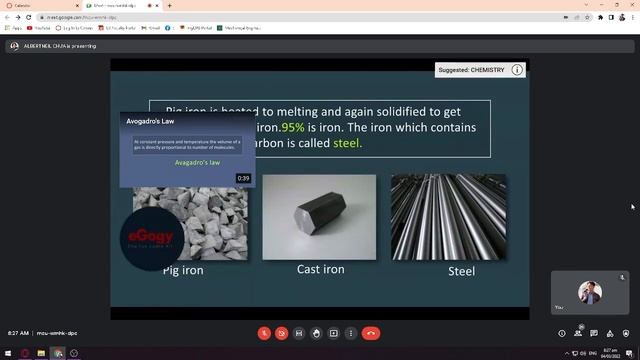Click the browser forward arrow
640x360 pixels.
tap(18, 18)
